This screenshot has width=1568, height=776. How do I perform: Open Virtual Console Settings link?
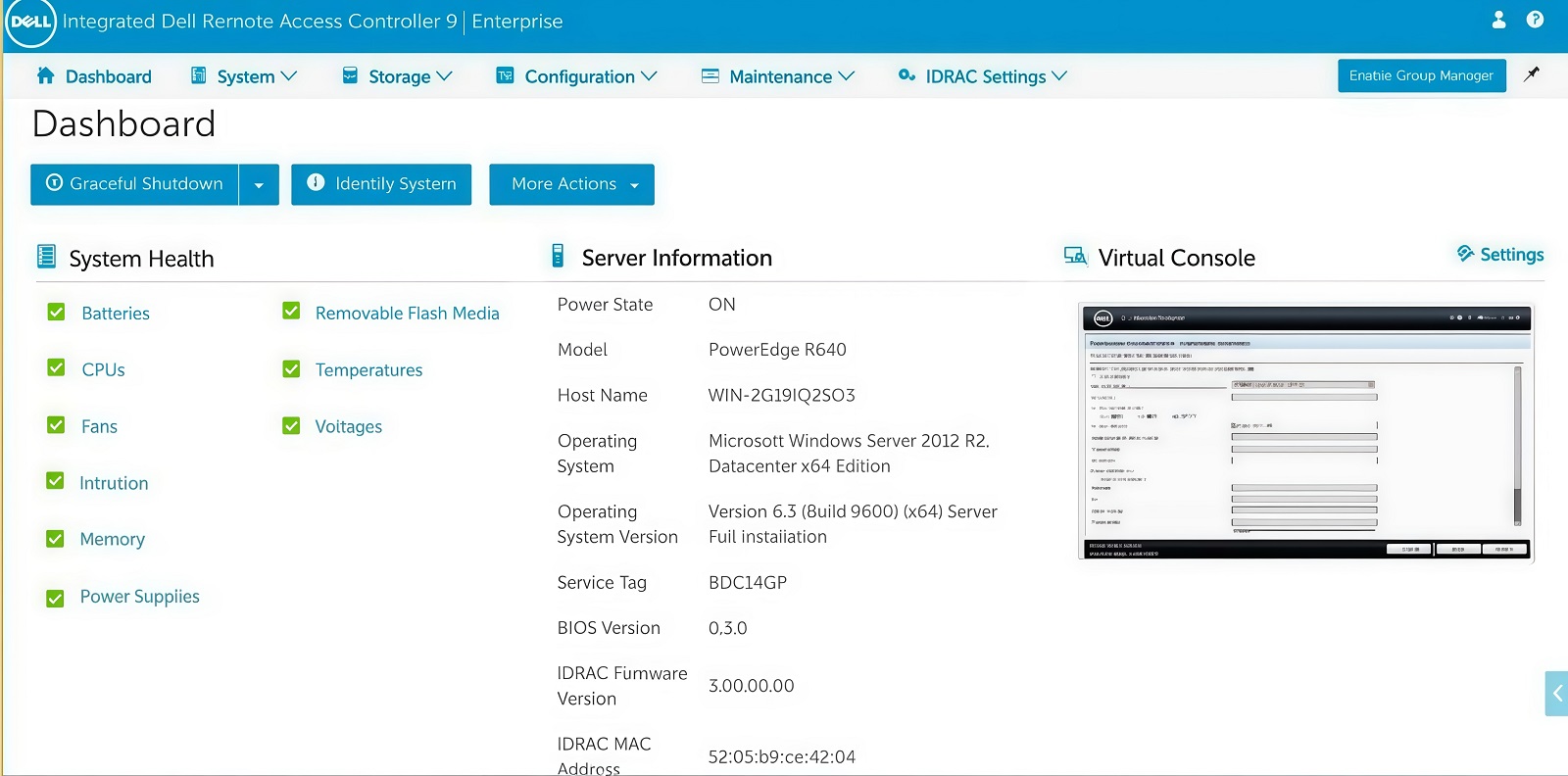tap(1500, 255)
